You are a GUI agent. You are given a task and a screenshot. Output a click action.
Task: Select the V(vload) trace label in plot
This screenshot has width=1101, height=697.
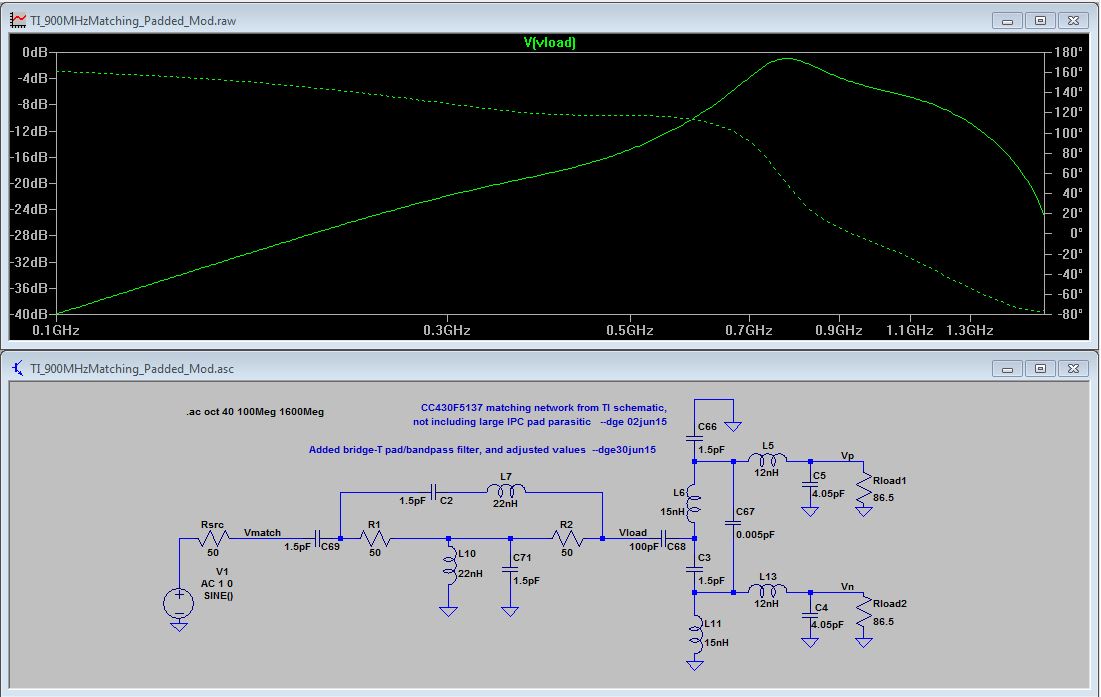549,42
